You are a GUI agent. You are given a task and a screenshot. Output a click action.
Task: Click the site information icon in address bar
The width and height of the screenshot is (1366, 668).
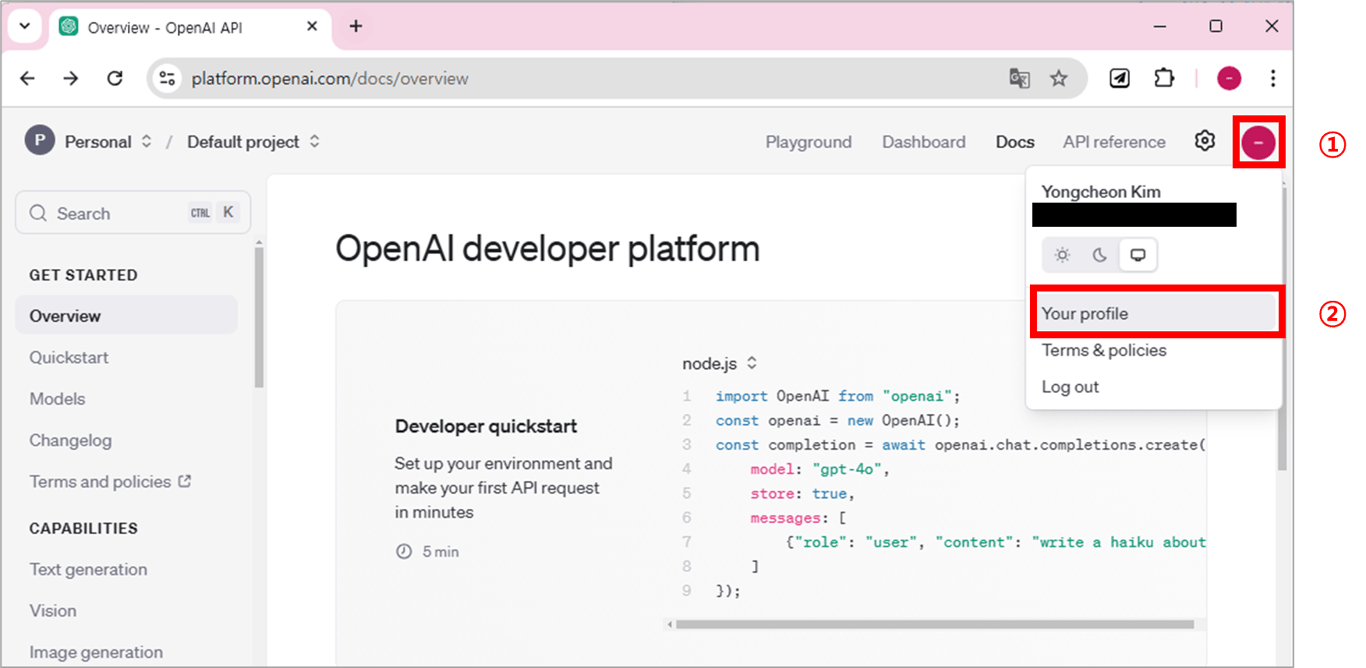(168, 78)
